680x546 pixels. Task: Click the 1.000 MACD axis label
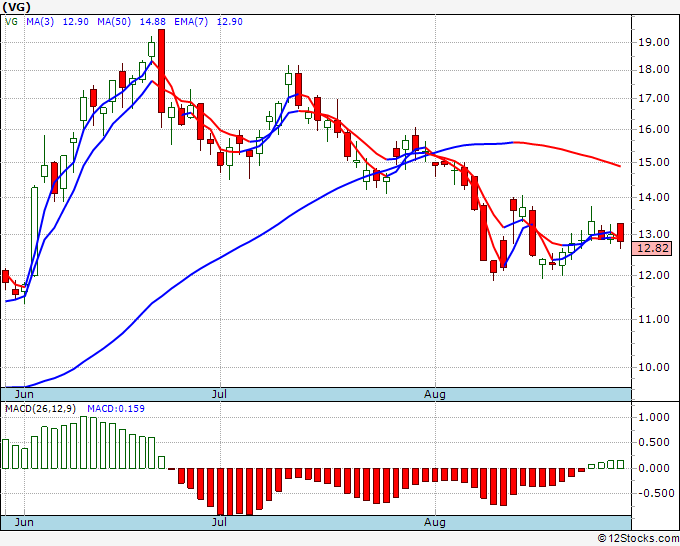(x=654, y=417)
